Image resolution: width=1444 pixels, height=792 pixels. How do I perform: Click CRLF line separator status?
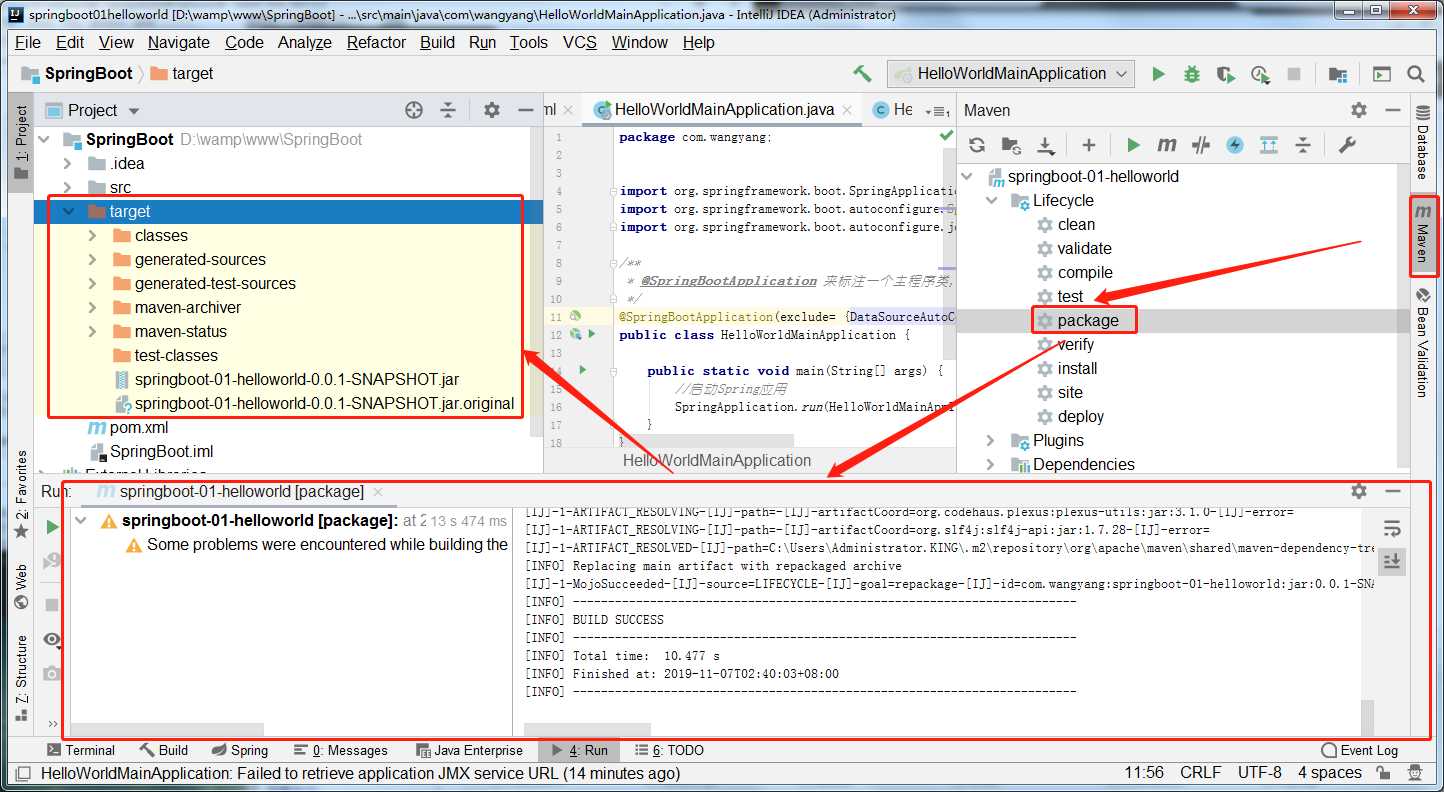(1200, 773)
